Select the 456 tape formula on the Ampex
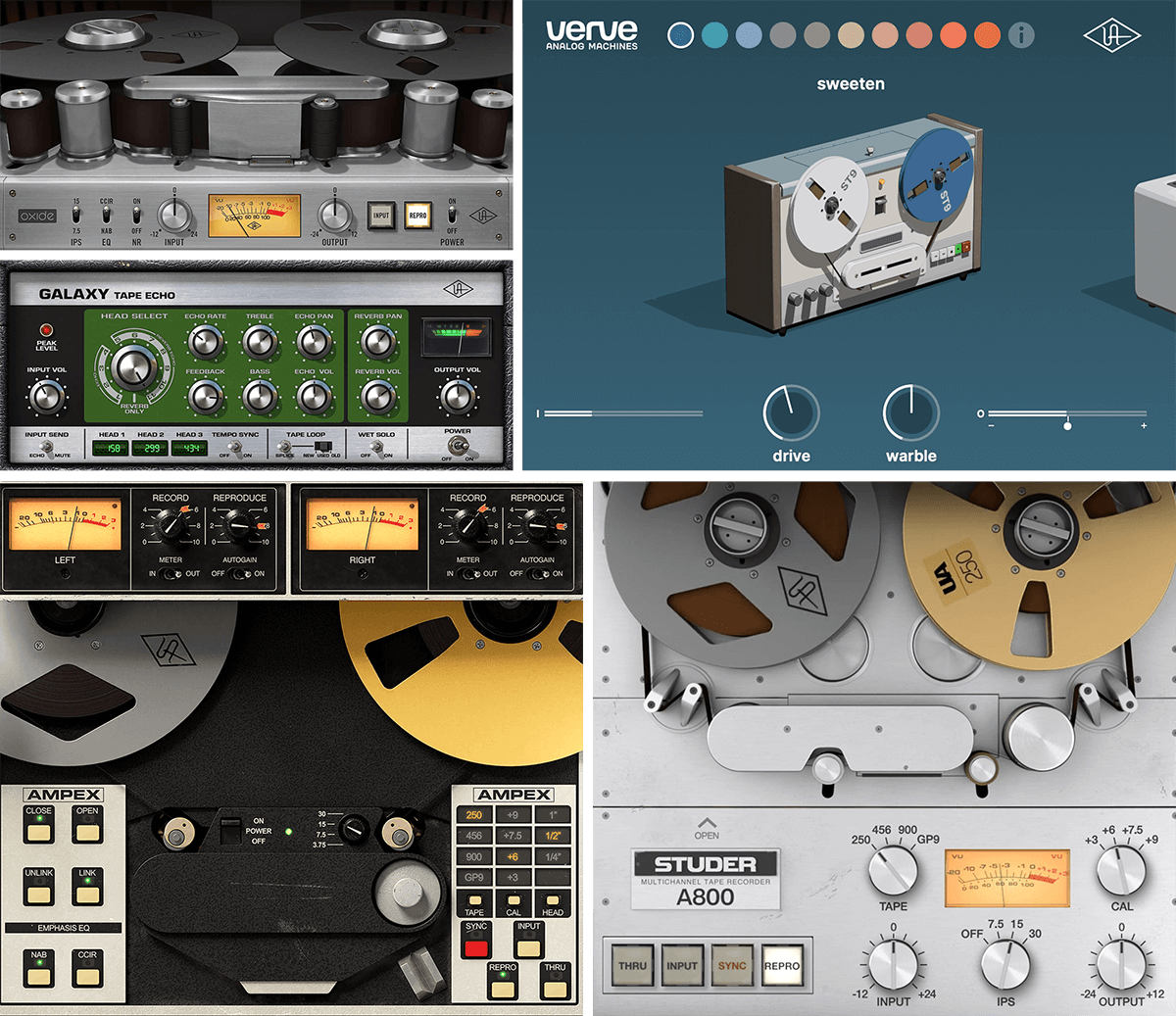The width and height of the screenshot is (1176, 1016). pyautogui.click(x=475, y=836)
